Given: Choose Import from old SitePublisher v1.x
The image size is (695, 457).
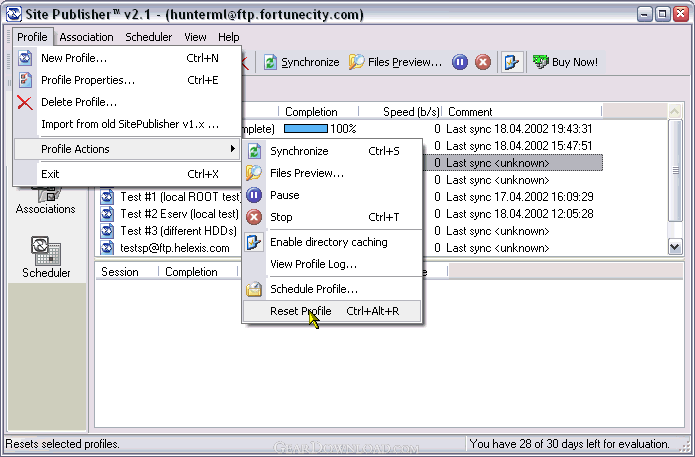Looking at the screenshot, I should coord(128,124).
